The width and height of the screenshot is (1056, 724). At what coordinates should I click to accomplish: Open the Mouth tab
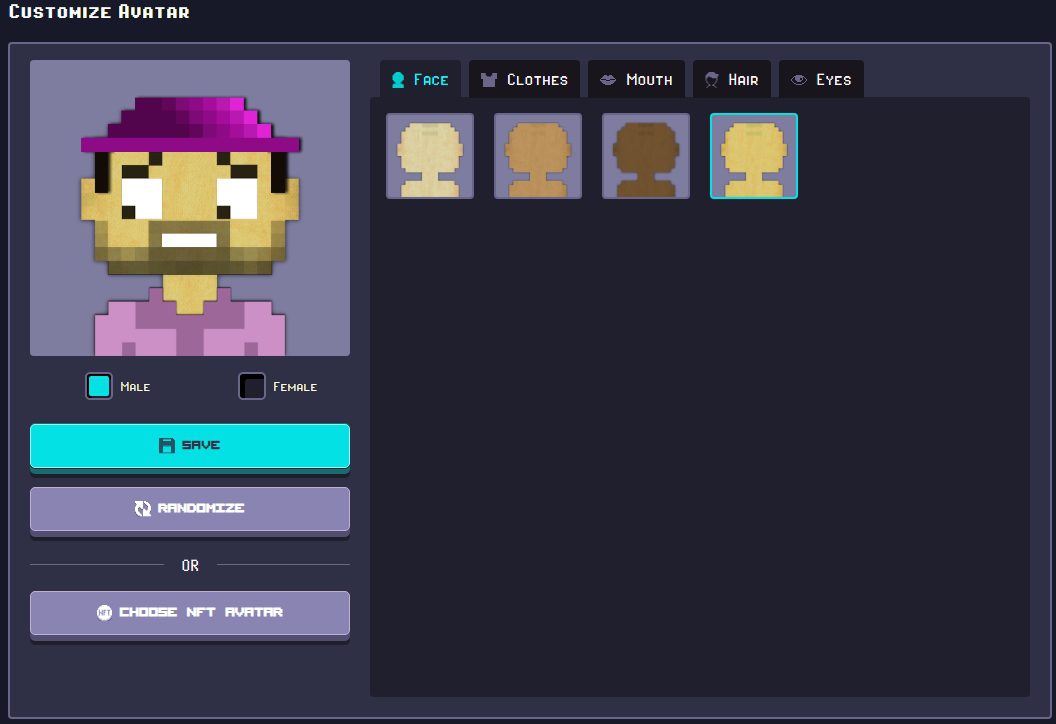click(x=636, y=79)
